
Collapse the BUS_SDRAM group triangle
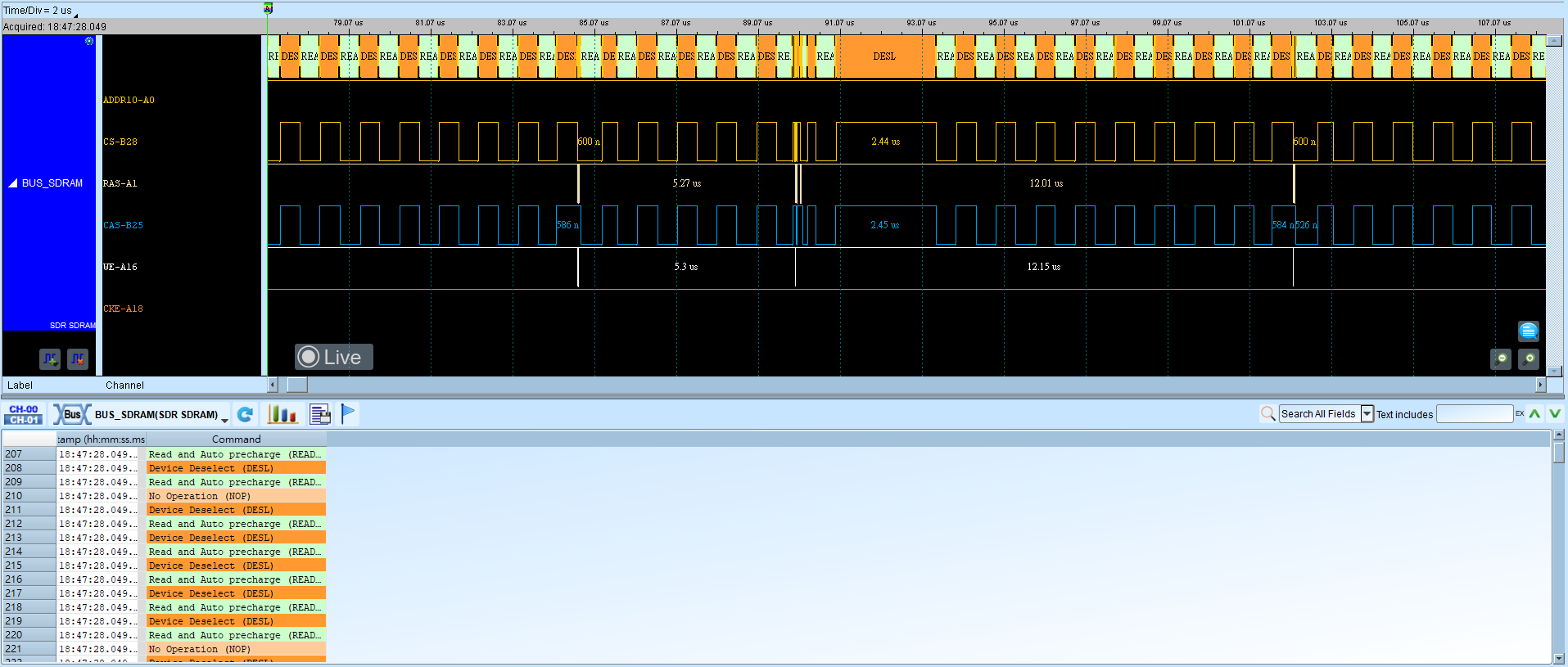click(13, 183)
